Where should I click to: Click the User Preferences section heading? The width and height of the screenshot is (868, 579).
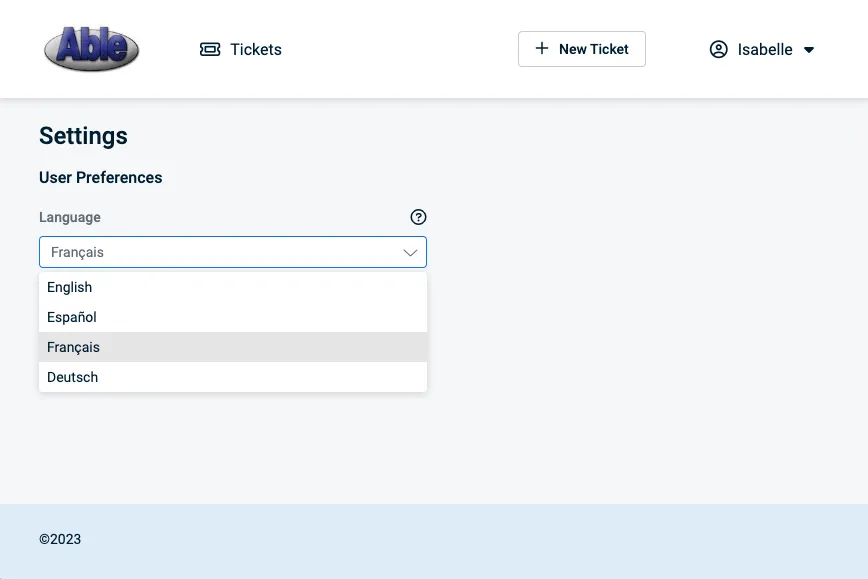tap(100, 177)
